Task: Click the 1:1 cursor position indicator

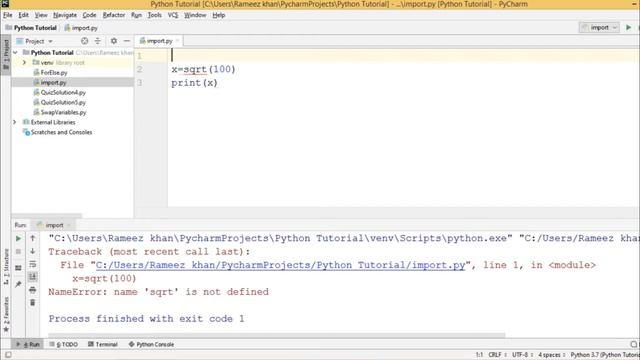Action: click(x=479, y=355)
